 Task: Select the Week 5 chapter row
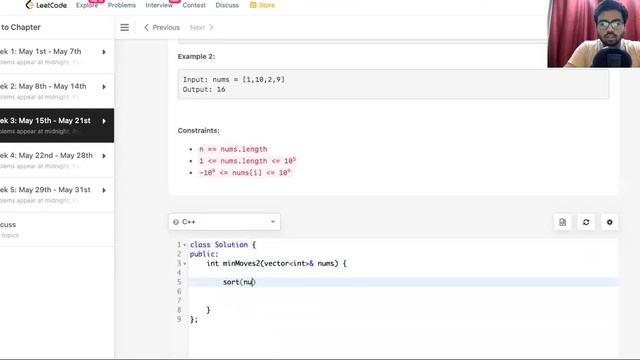pyautogui.click(x=57, y=195)
